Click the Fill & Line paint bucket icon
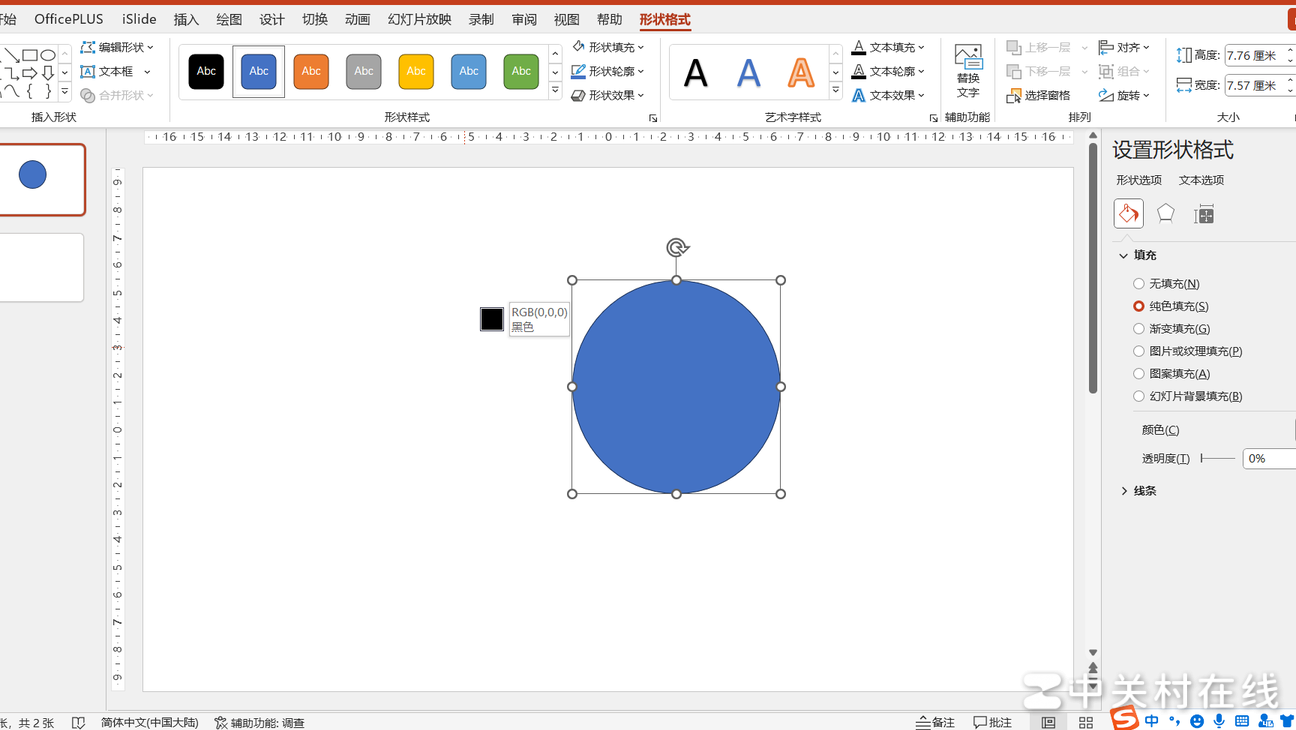Image resolution: width=1296 pixels, height=730 pixels. tap(1128, 214)
